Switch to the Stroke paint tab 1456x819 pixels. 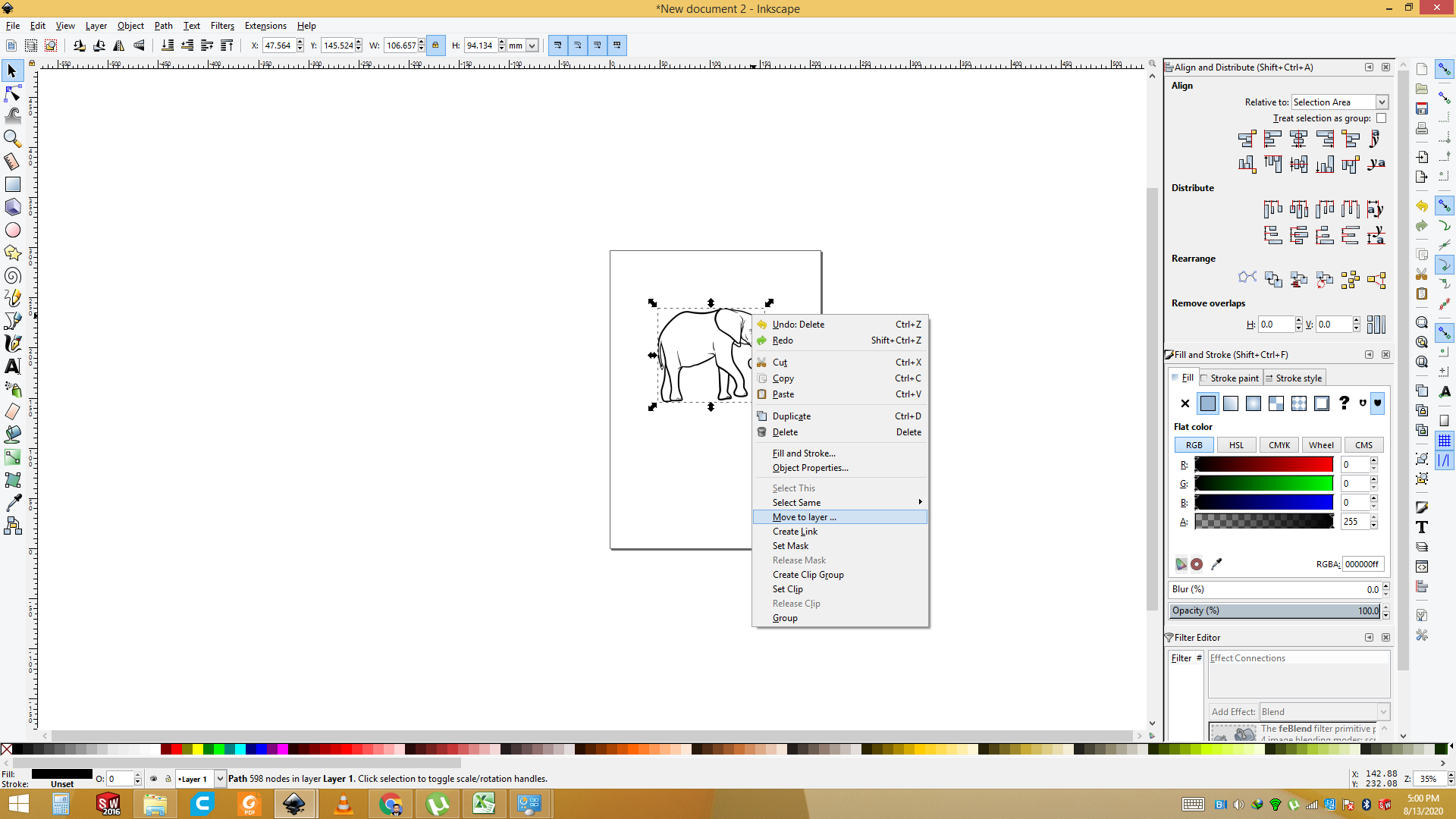coord(1231,378)
